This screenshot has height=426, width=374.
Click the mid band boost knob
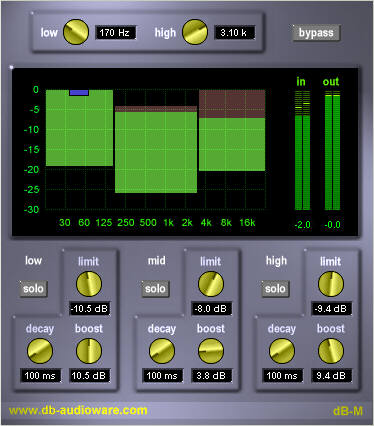click(211, 351)
